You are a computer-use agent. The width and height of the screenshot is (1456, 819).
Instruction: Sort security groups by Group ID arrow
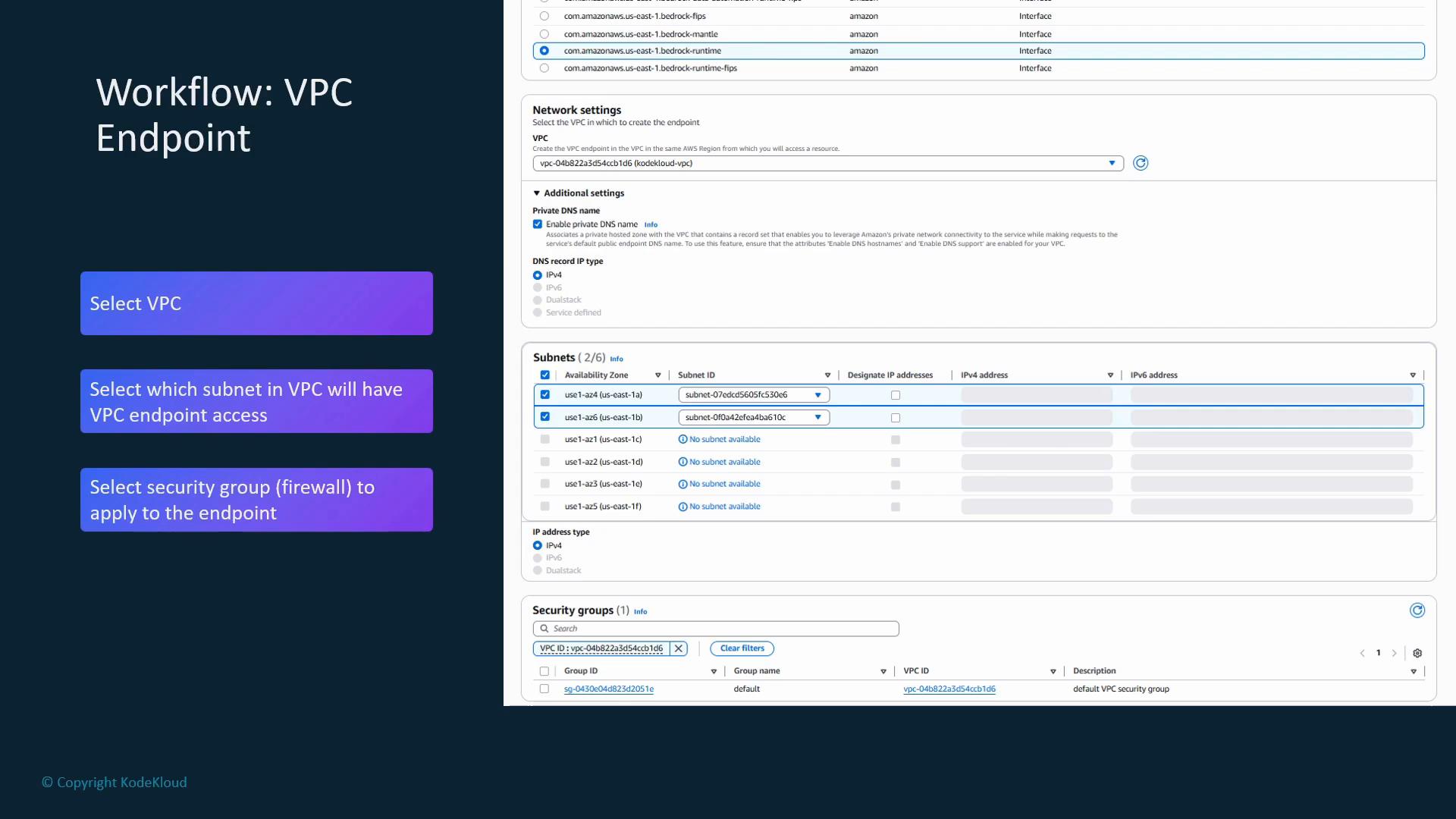714,671
